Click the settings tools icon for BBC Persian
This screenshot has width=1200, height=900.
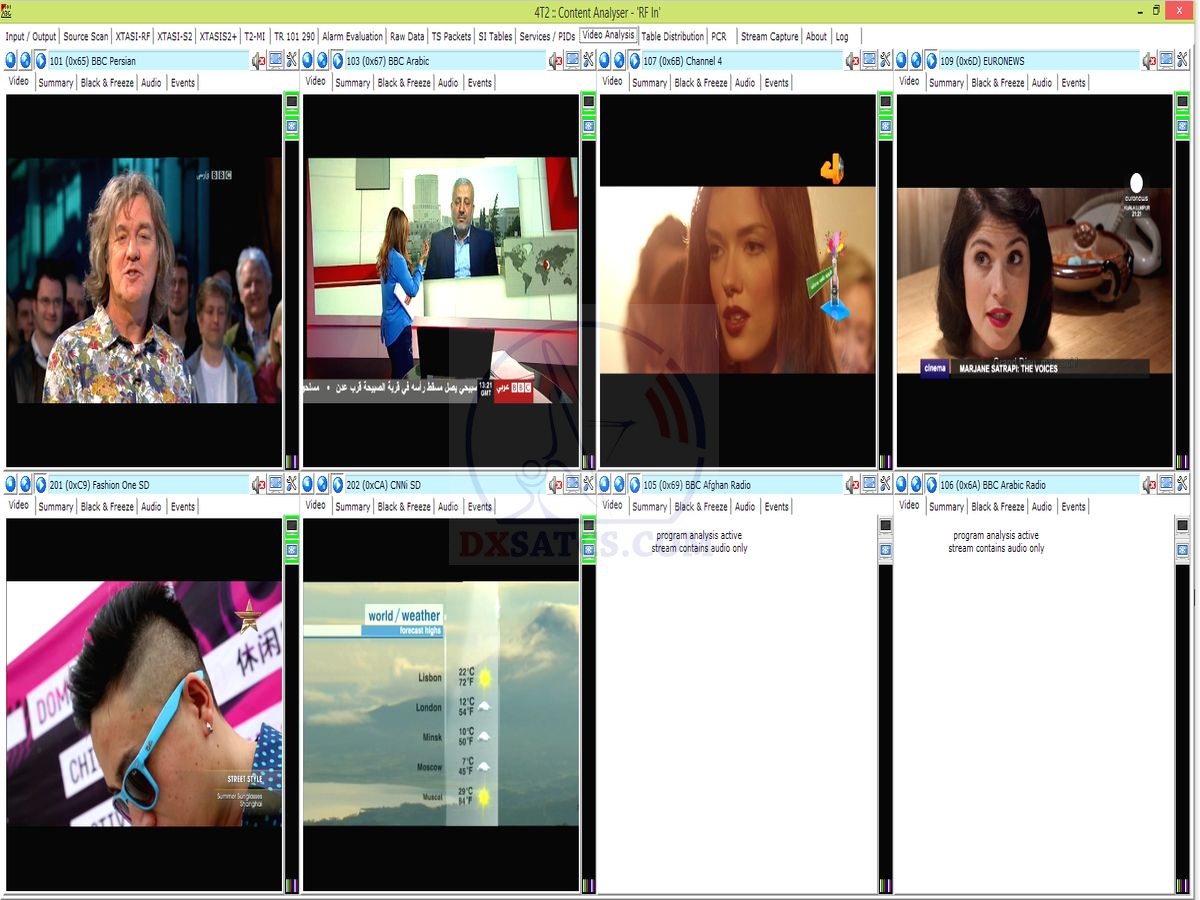coord(291,61)
